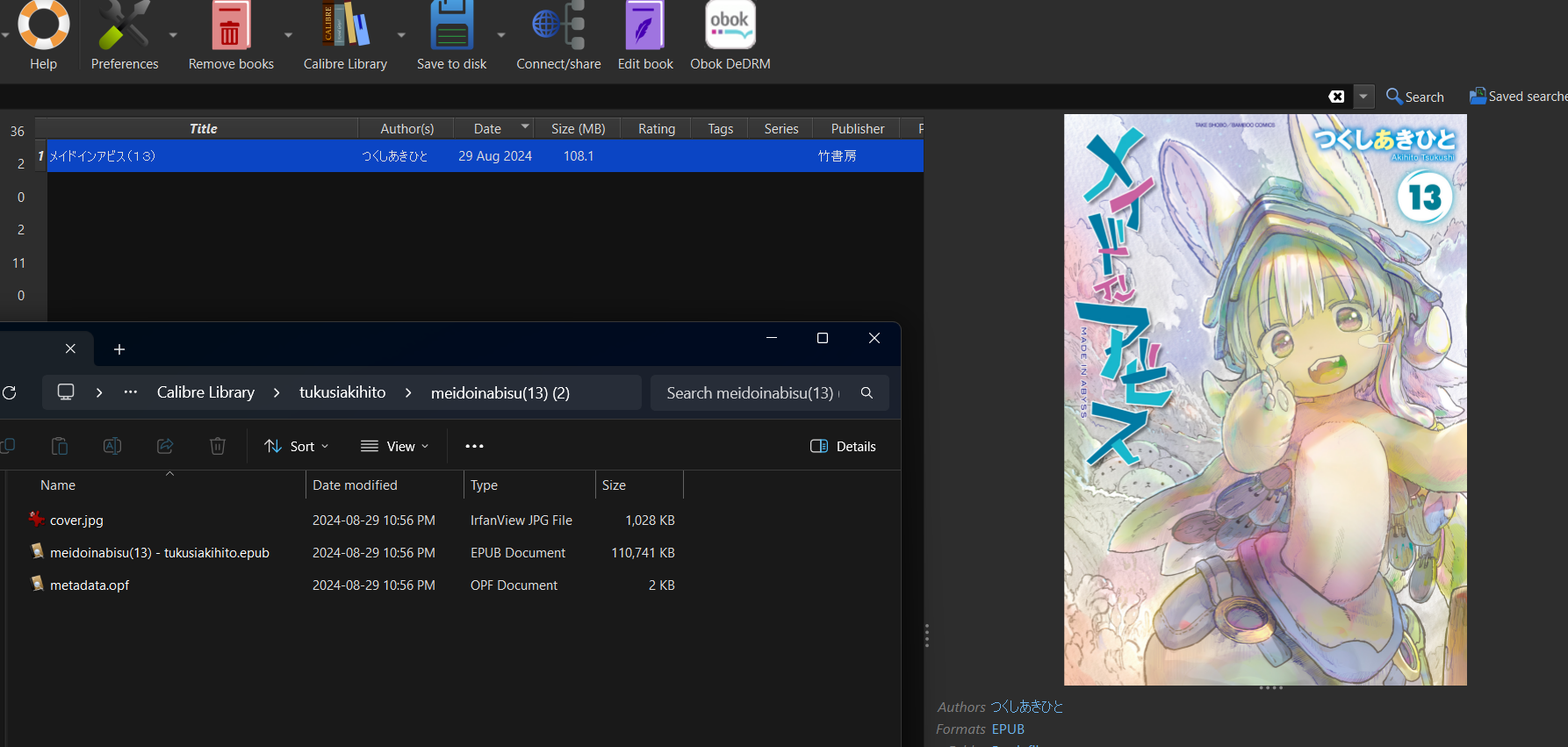Screen dimensions: 1568x747
Task: Expand the Preferences dropdown arrow
Action: tap(173, 35)
